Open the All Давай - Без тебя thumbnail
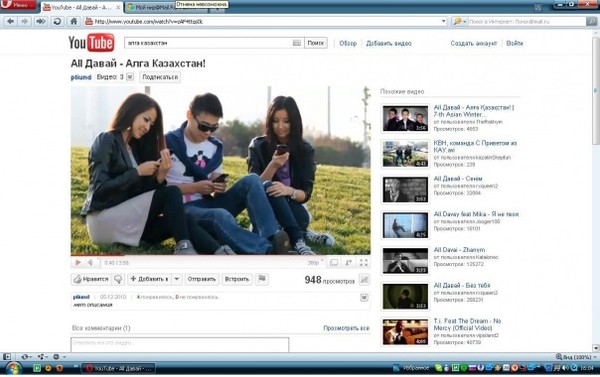Screen dimensions: 600x377 click(405, 296)
